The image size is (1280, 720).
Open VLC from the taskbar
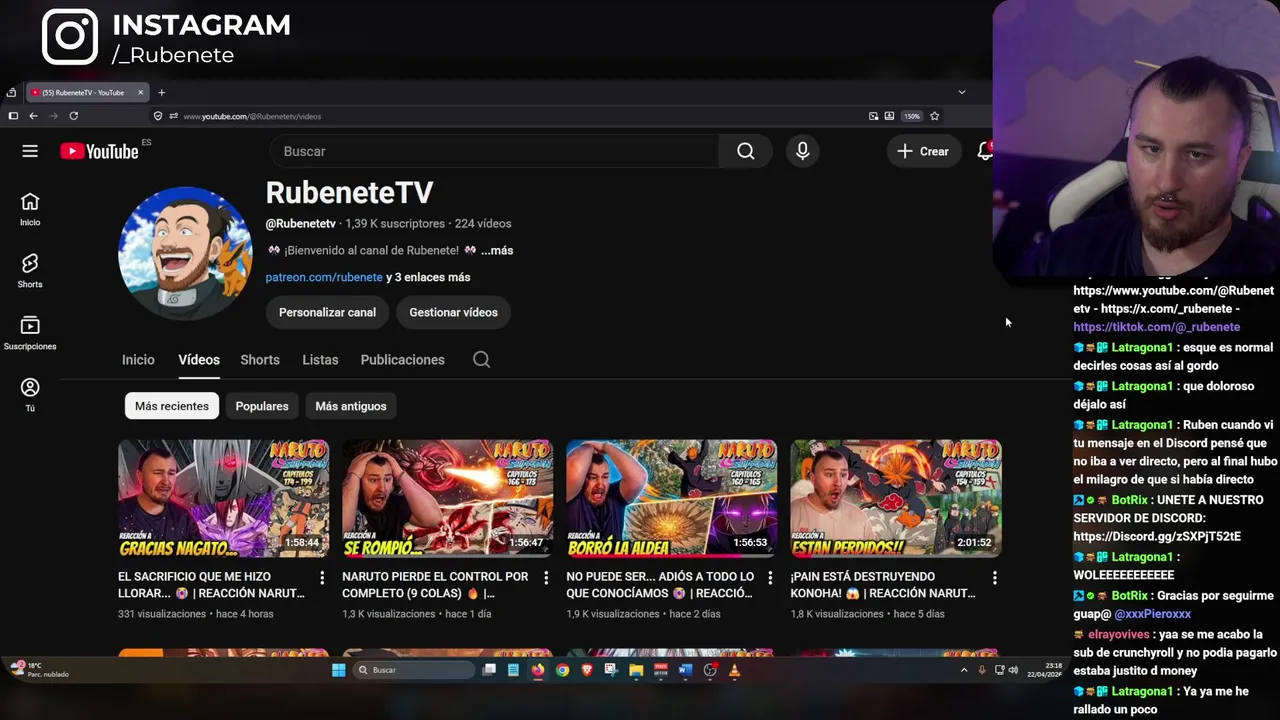point(734,670)
